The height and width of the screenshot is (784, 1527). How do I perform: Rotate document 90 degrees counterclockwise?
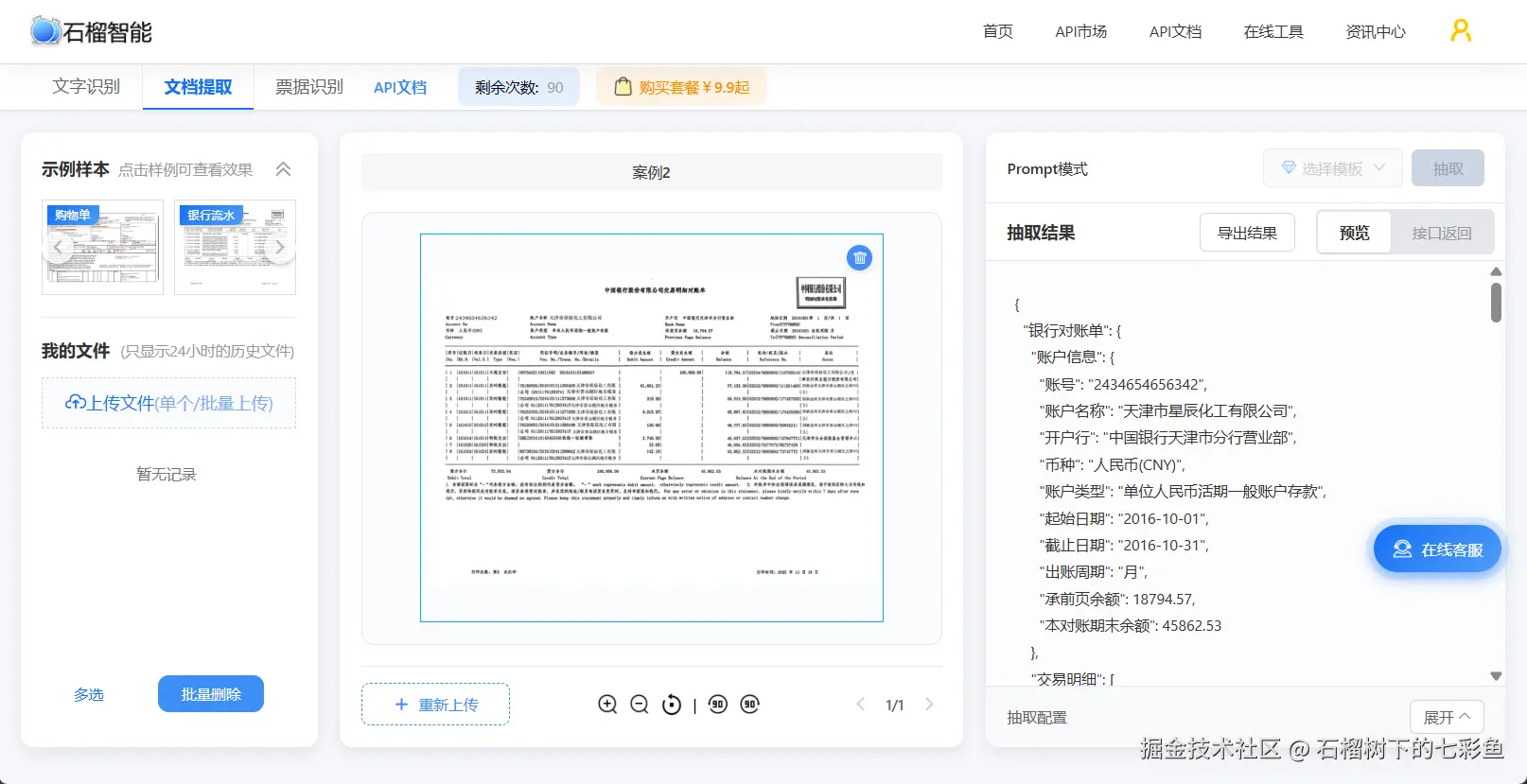click(x=718, y=704)
